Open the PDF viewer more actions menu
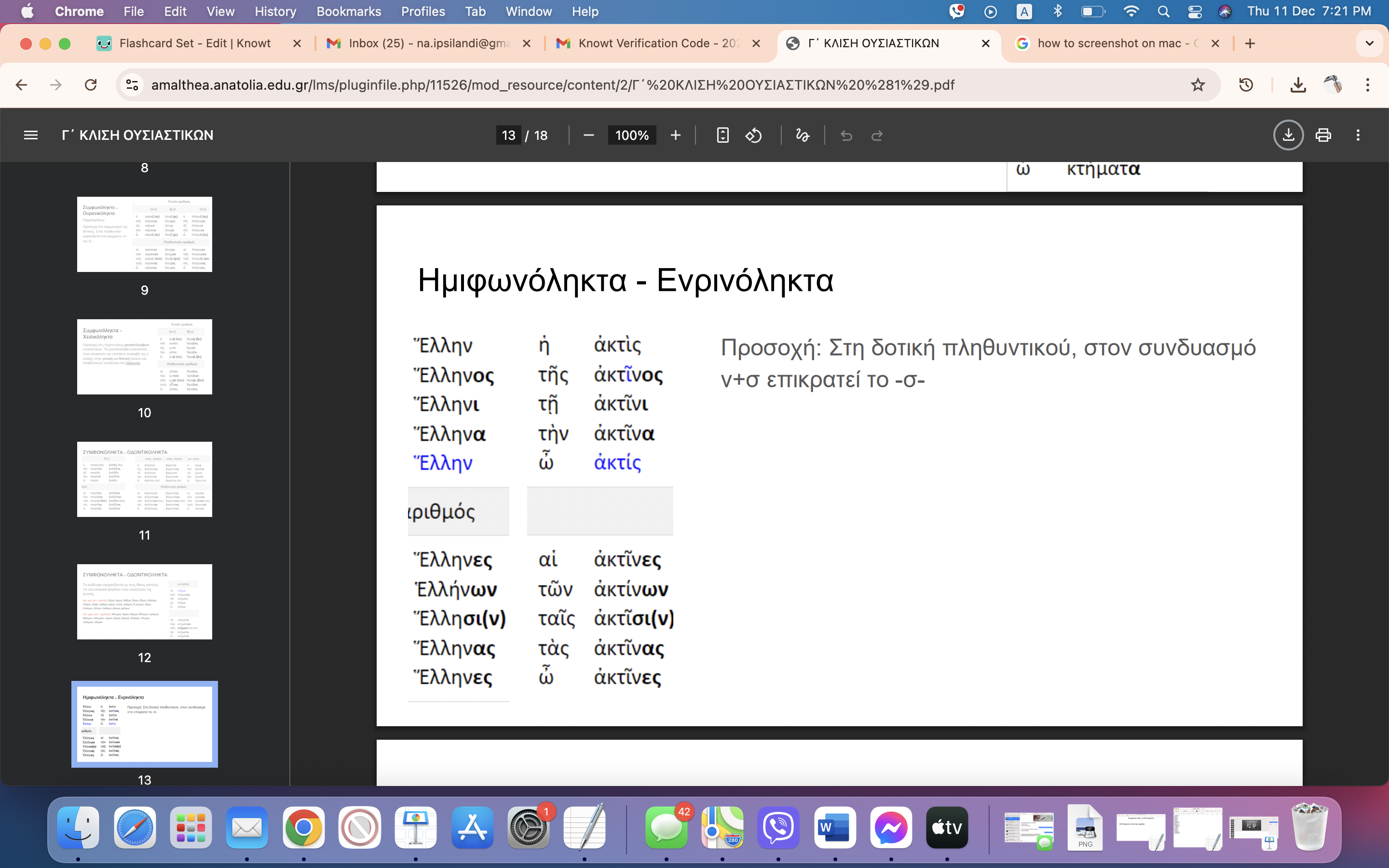This screenshot has height=868, width=1389. coord(1358,136)
